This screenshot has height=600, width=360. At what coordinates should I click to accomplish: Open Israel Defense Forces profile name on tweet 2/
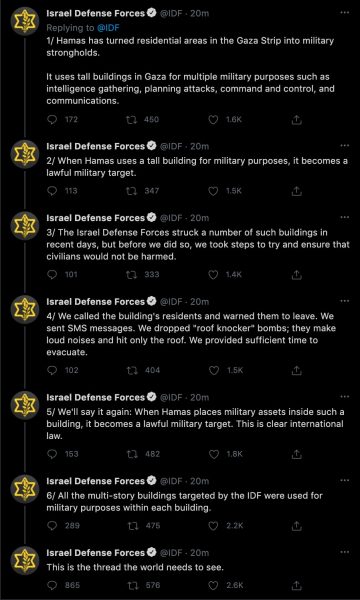[96, 146]
